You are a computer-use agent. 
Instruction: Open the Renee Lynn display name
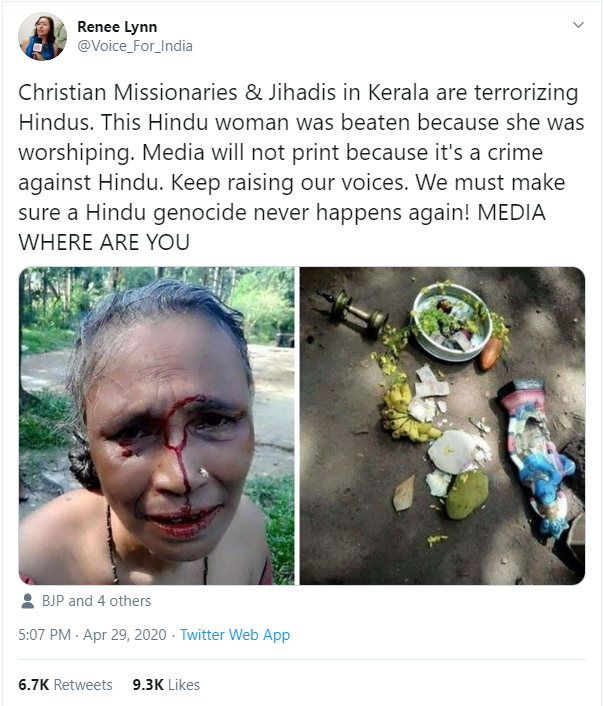coord(117,27)
